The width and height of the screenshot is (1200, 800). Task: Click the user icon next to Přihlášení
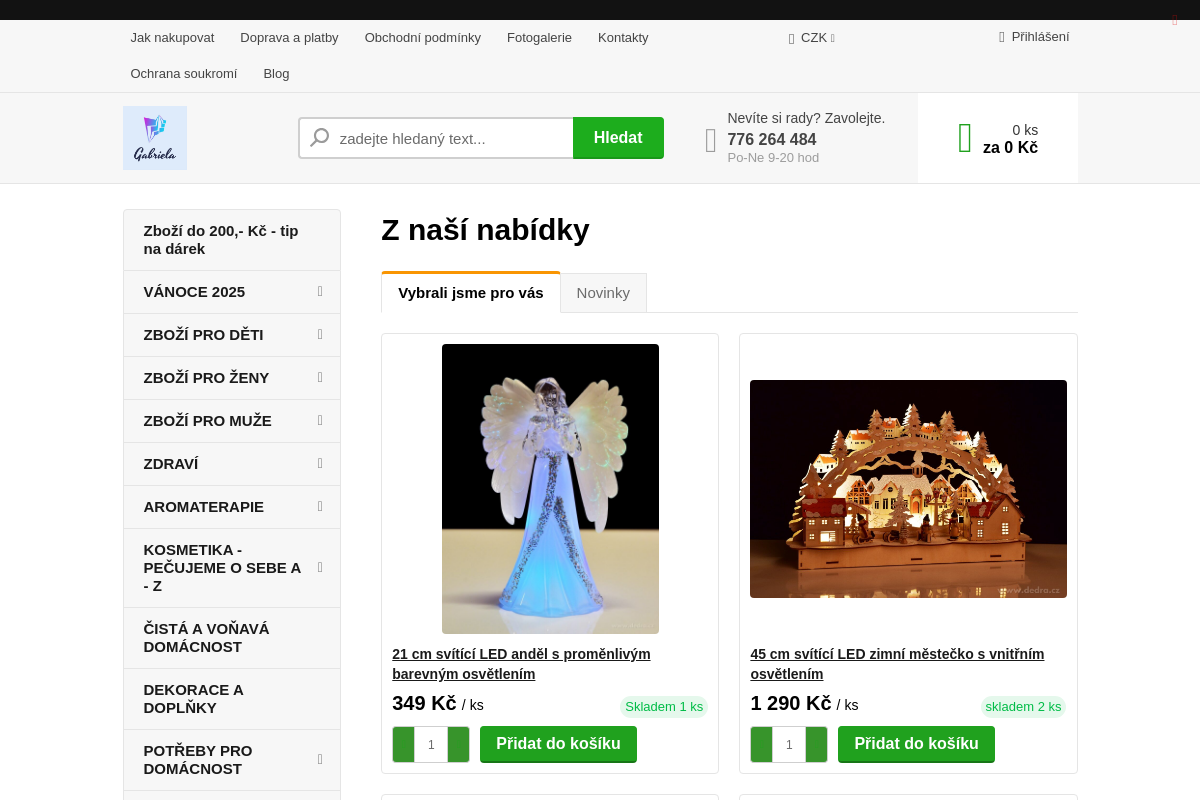1002,37
